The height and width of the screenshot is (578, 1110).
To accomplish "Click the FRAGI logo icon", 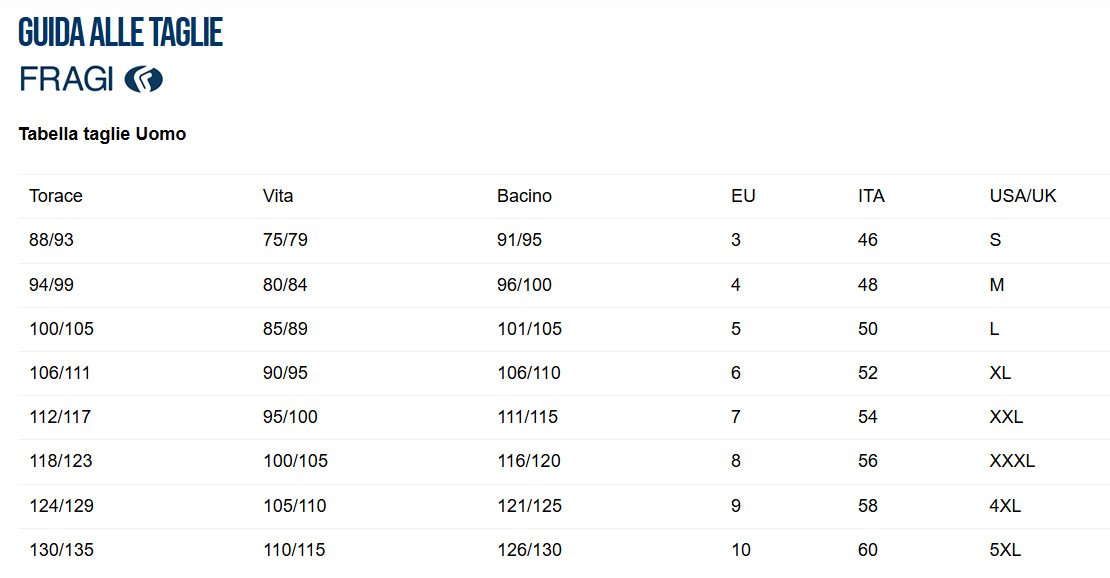I will pyautogui.click(x=144, y=79).
